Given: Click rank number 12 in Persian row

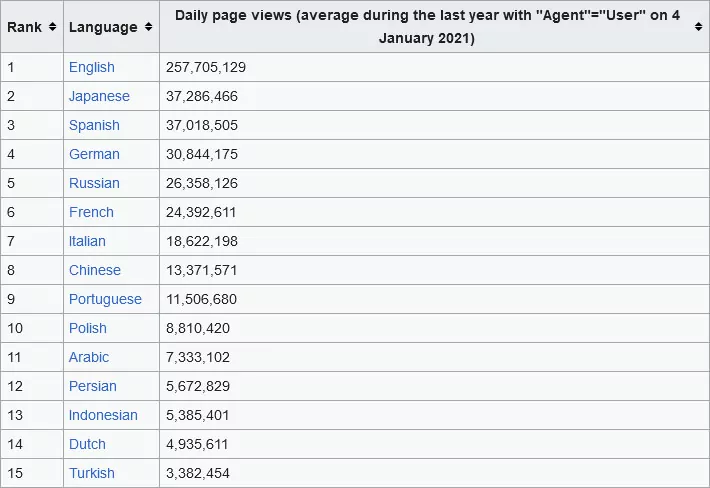Looking at the screenshot, I should pyautogui.click(x=15, y=386).
